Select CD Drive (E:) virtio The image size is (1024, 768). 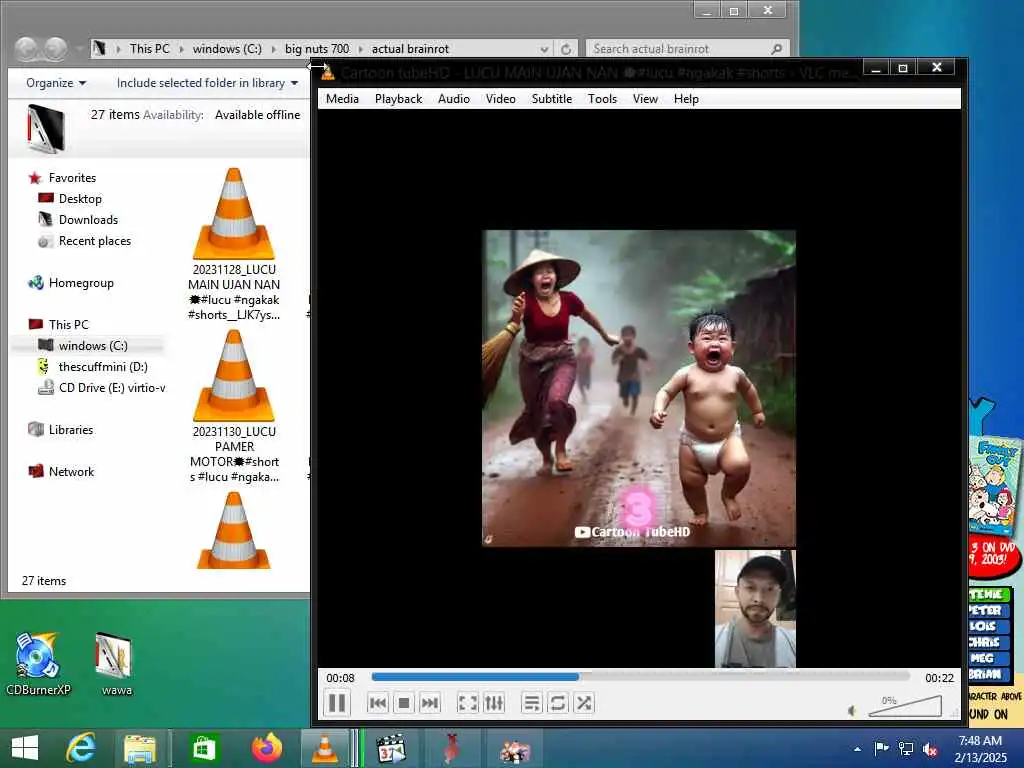(111, 387)
